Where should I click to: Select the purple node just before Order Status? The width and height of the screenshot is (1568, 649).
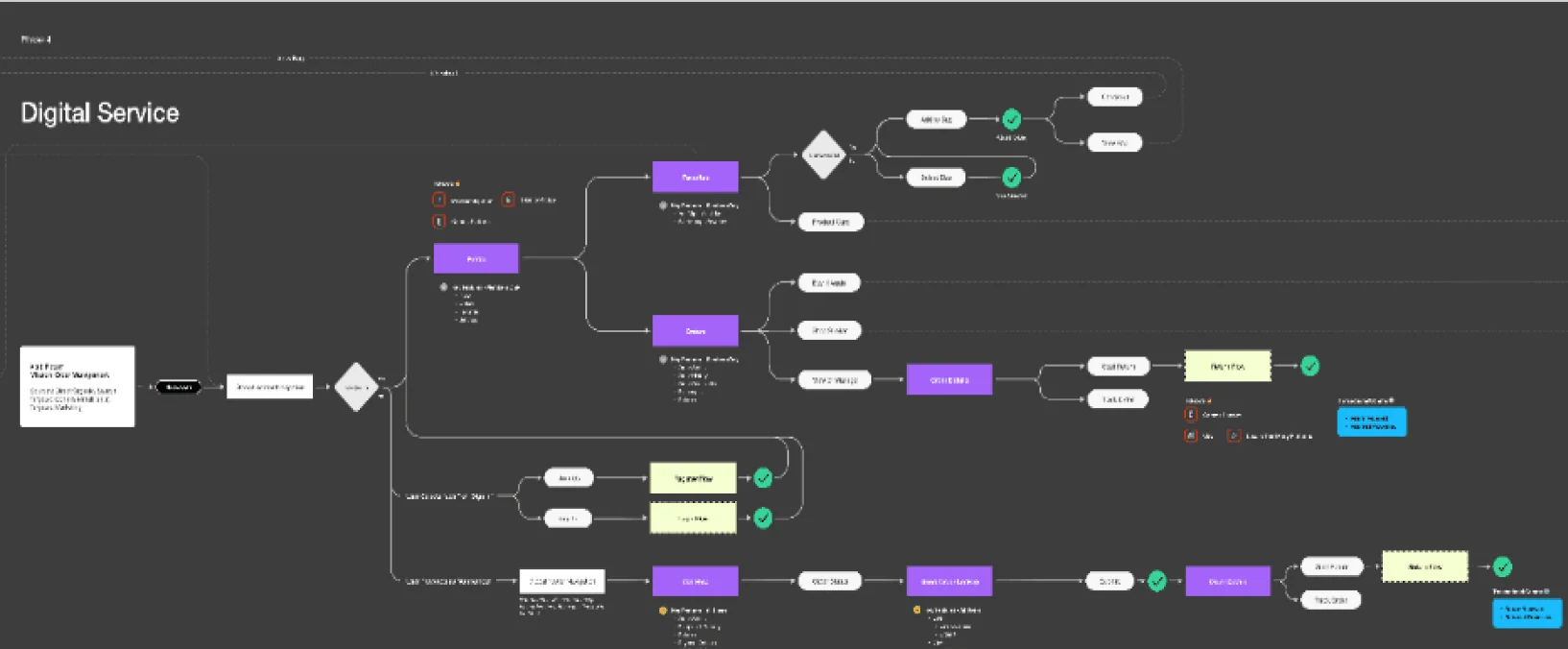tap(695, 581)
